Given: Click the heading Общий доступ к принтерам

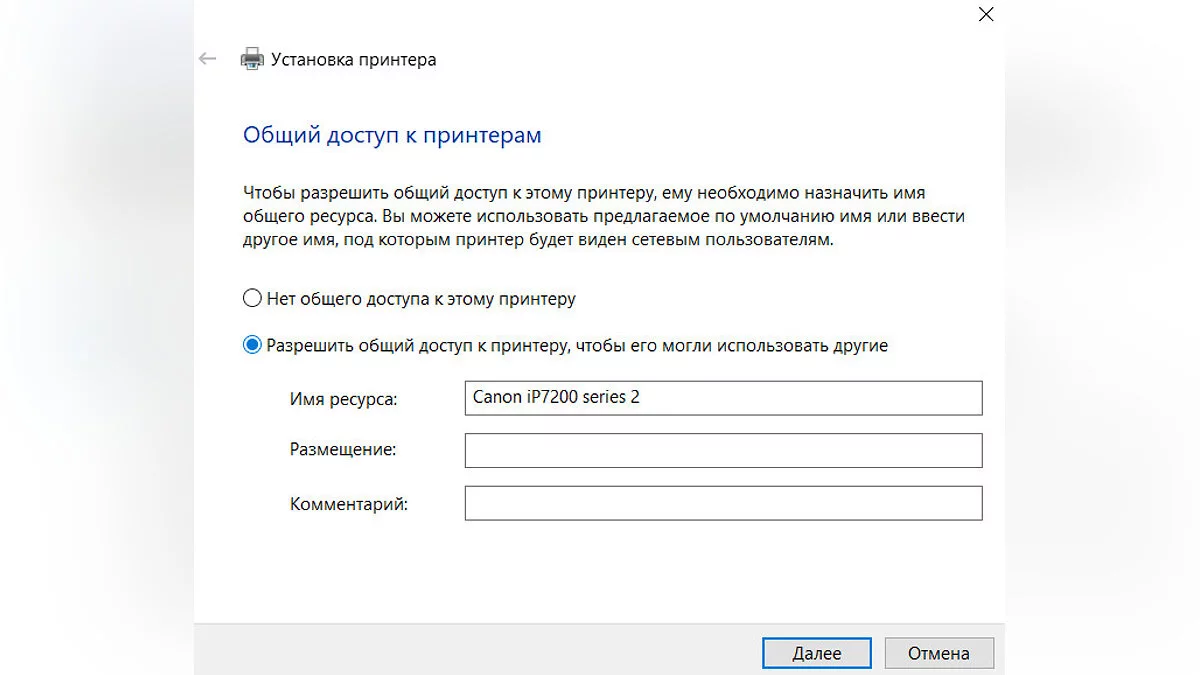Looking at the screenshot, I should point(392,135).
